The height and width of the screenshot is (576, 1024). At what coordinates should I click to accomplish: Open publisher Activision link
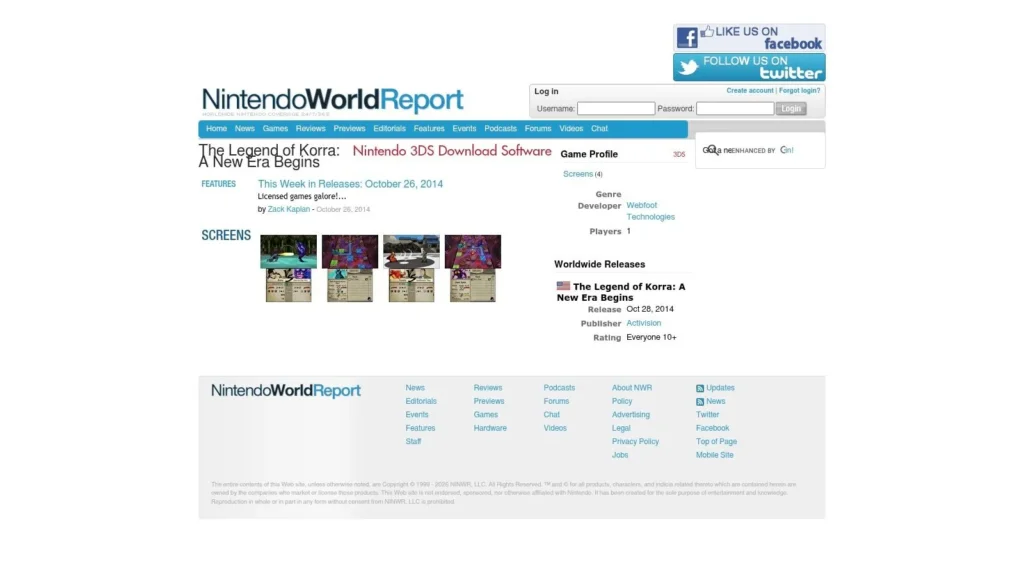coord(643,323)
